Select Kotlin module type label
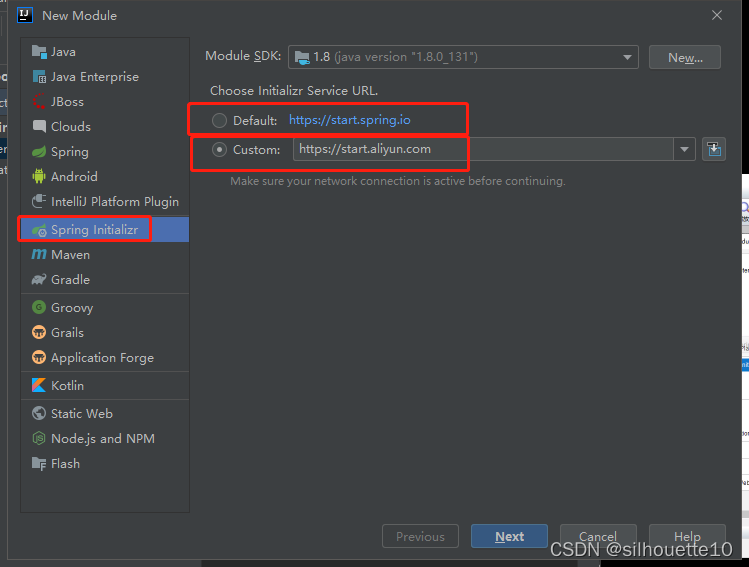 pyautogui.click(x=67, y=385)
